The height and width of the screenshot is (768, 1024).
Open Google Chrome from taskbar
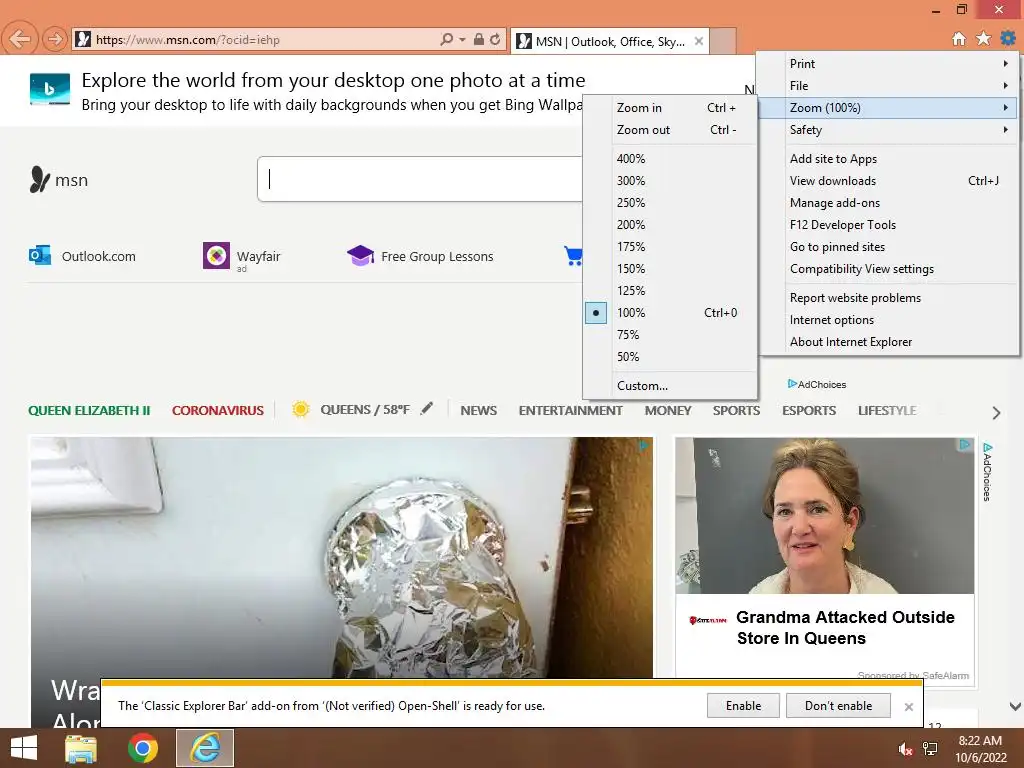(142, 748)
